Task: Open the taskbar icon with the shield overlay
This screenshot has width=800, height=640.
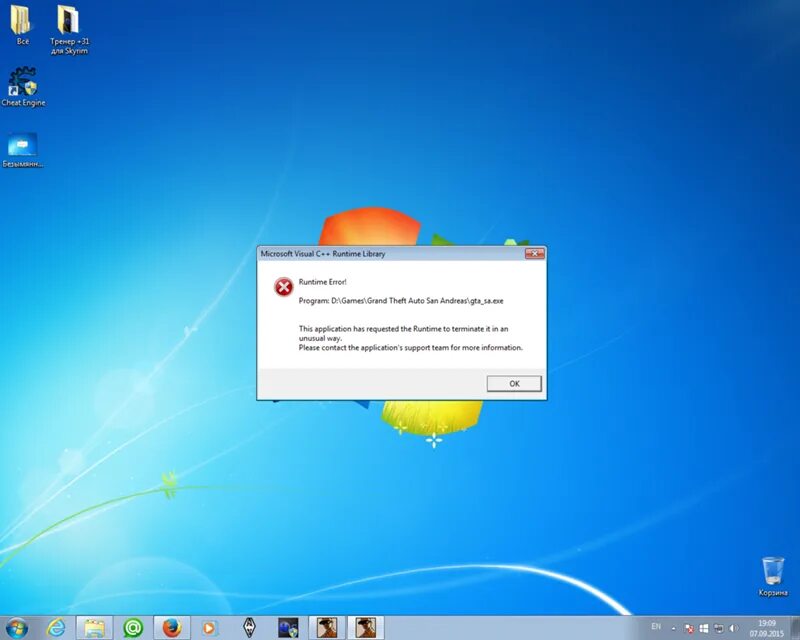Action: 288,628
